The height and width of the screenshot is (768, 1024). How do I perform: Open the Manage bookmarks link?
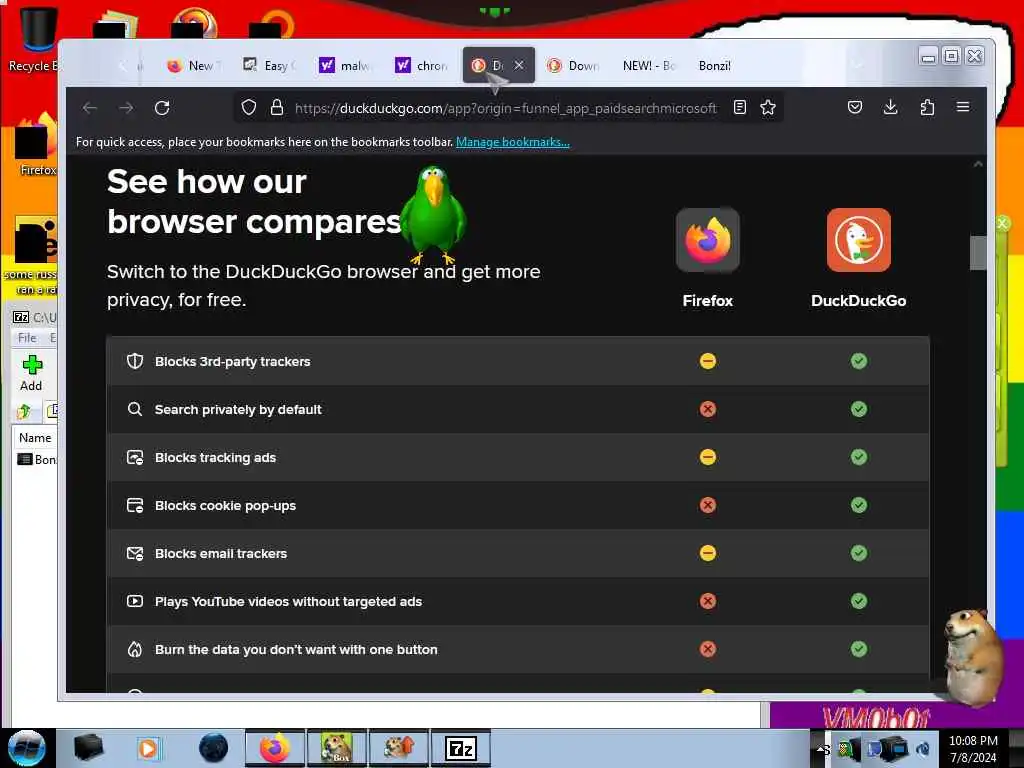click(x=513, y=142)
